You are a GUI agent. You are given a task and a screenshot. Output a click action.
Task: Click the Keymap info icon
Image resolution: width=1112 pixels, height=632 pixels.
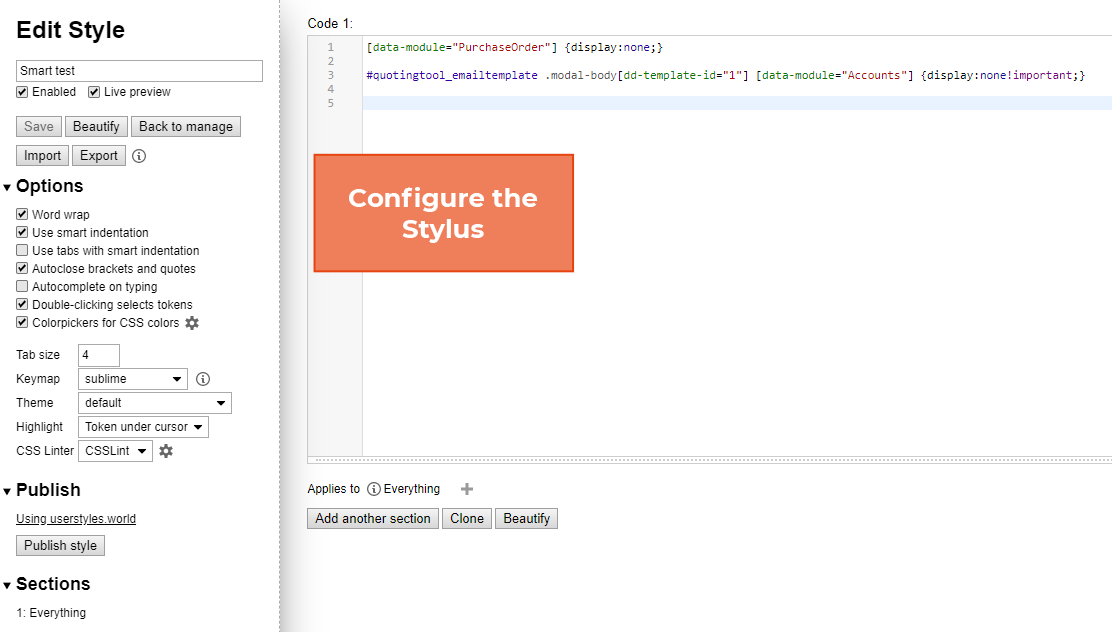(203, 379)
